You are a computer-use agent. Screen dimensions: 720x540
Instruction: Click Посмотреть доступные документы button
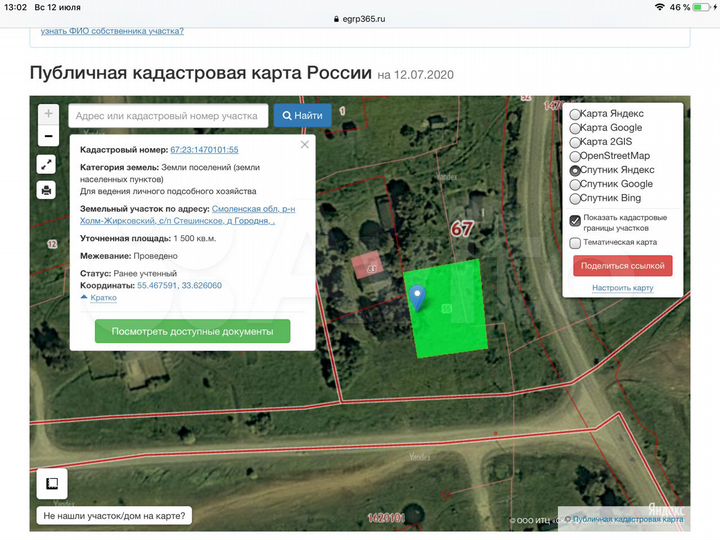(192, 331)
